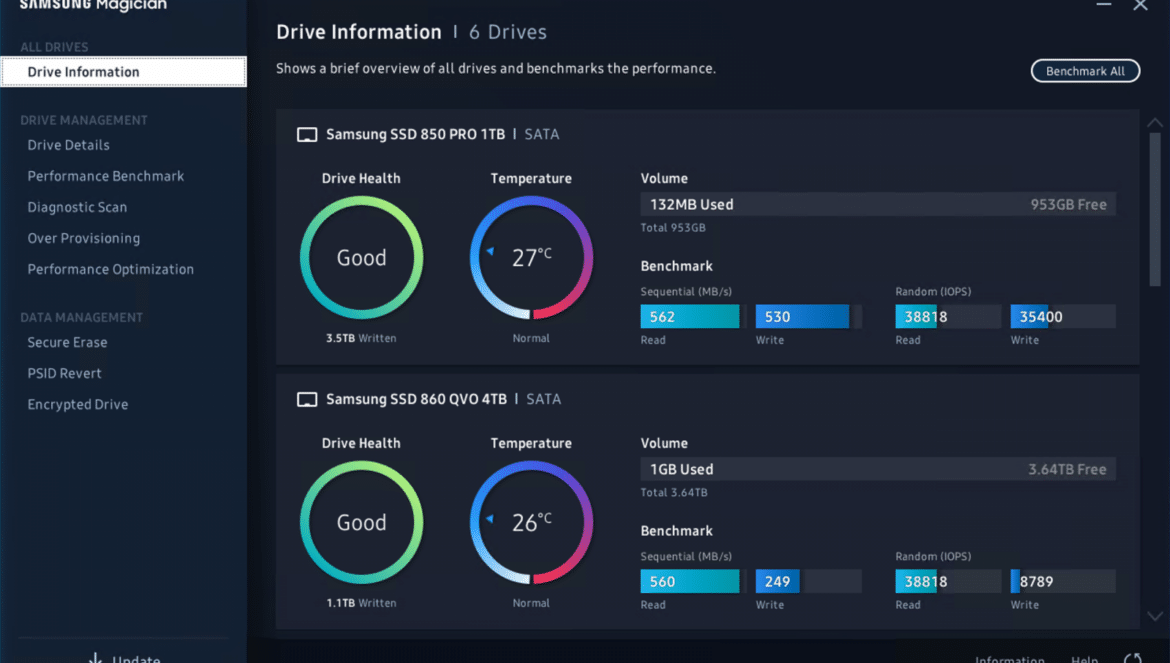Click the scroll down arrow of the drive list
This screenshot has height=663, width=1170.
click(x=1155, y=617)
